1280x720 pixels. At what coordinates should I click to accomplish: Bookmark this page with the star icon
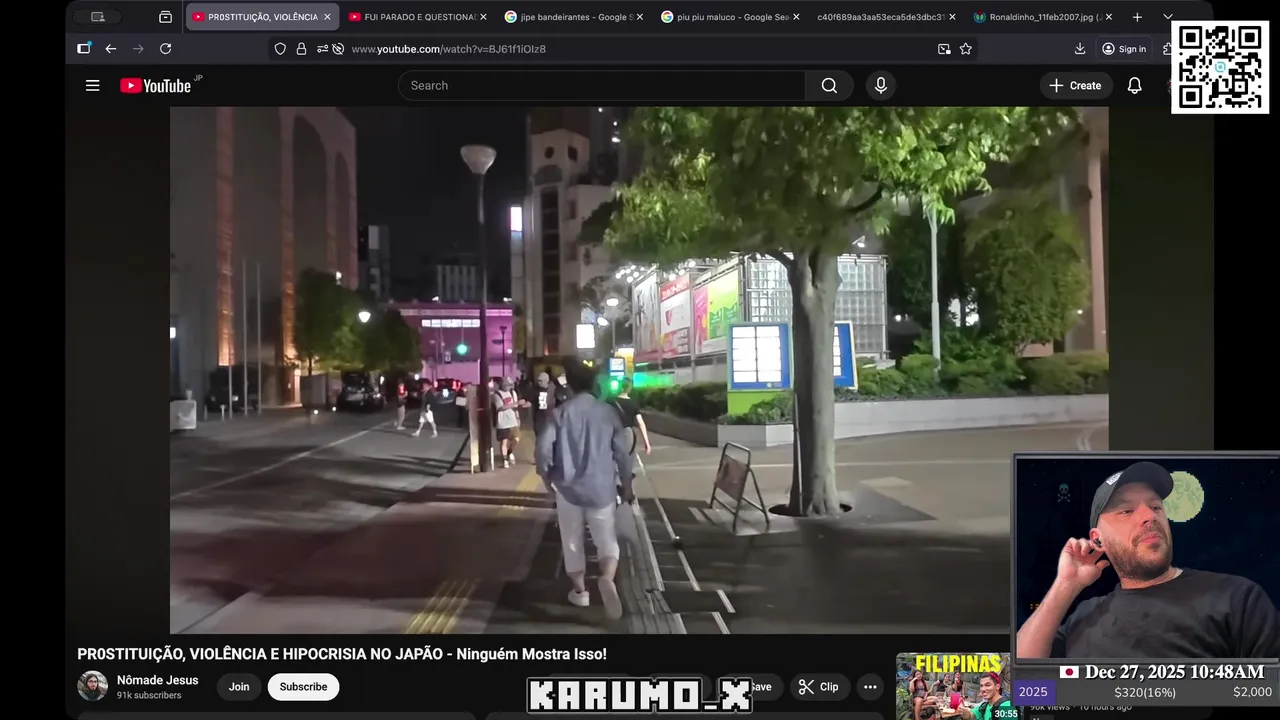(966, 49)
